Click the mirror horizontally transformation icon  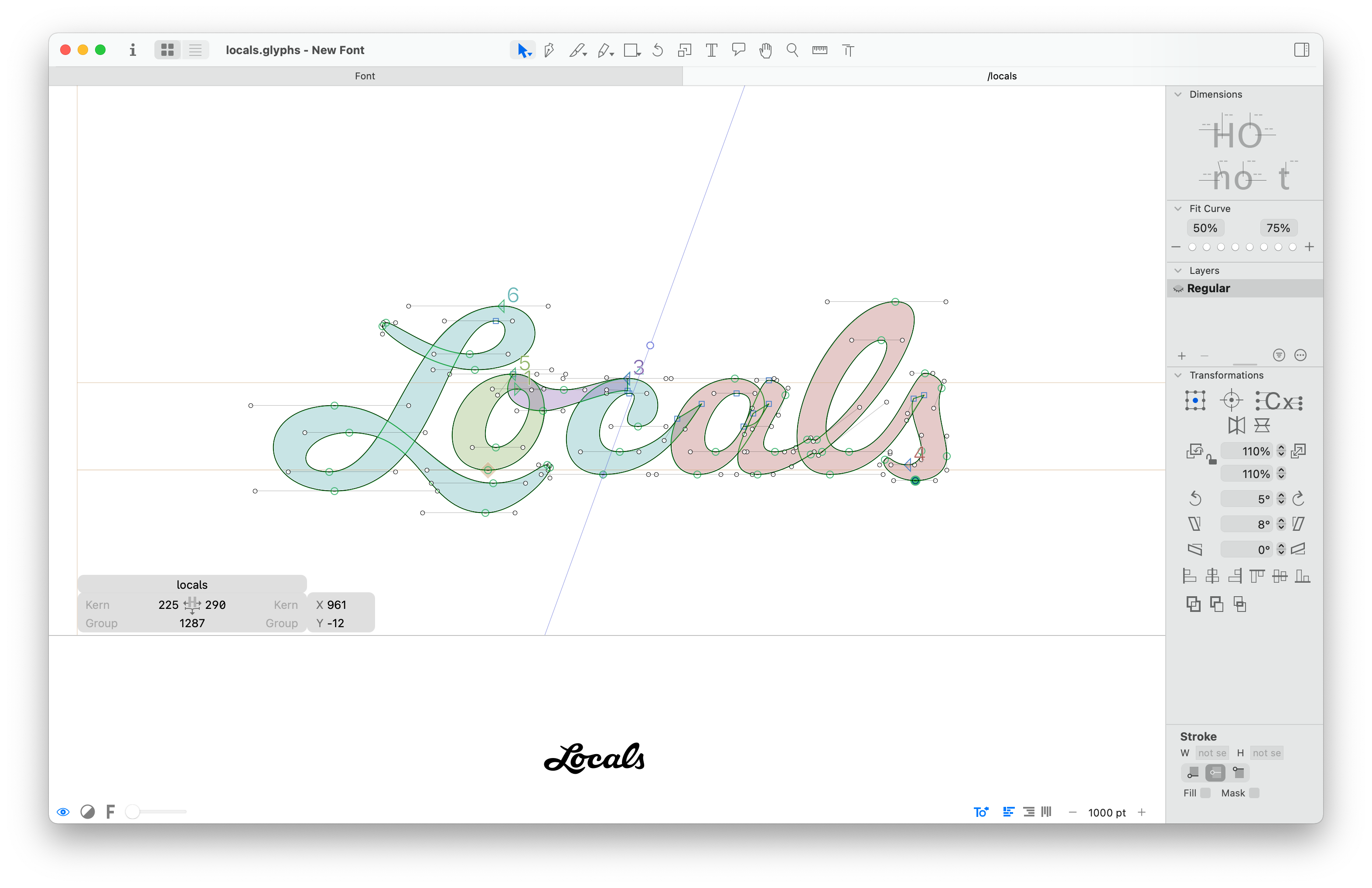1236,426
